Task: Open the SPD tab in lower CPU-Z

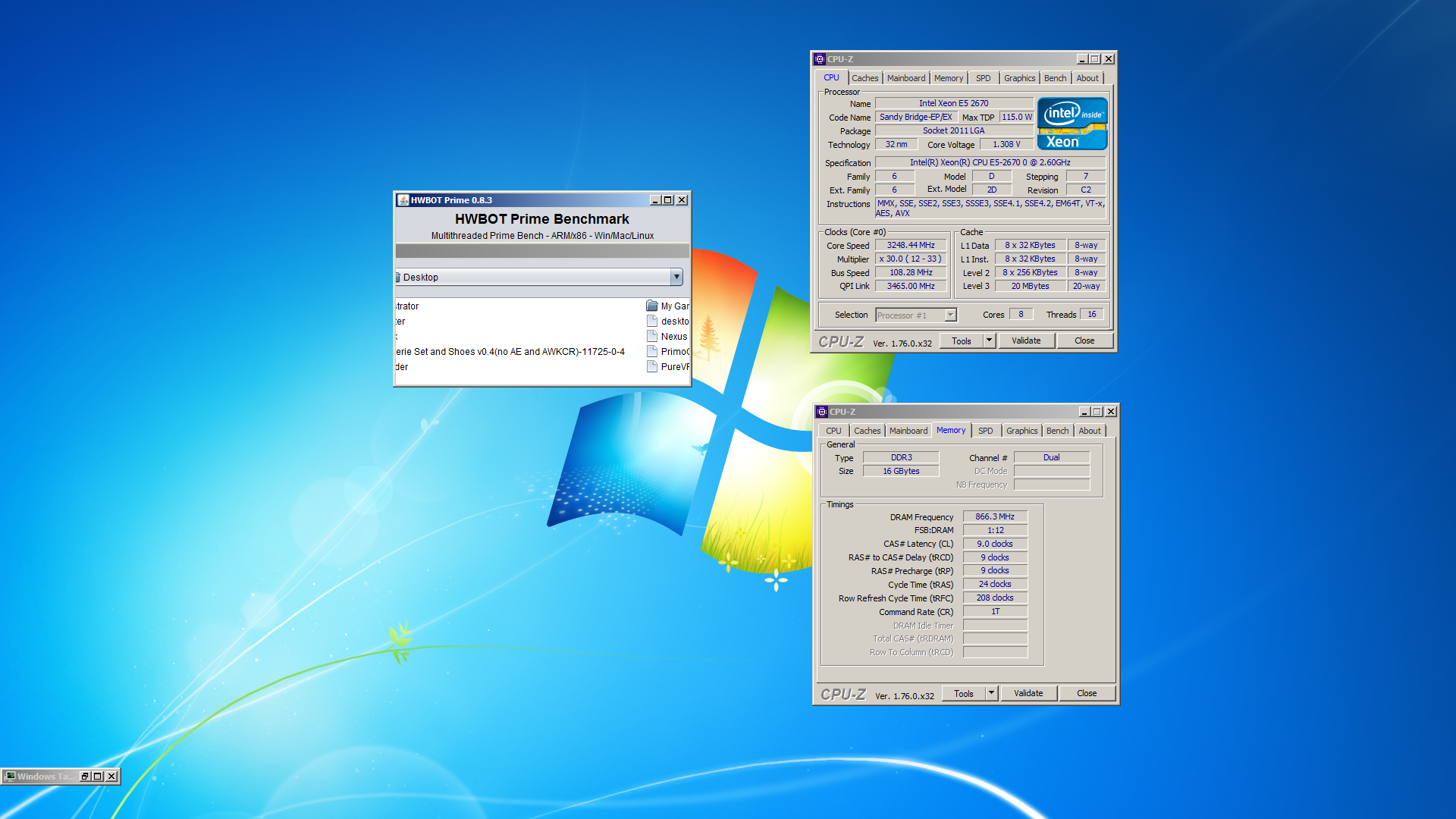Action: coord(986,431)
